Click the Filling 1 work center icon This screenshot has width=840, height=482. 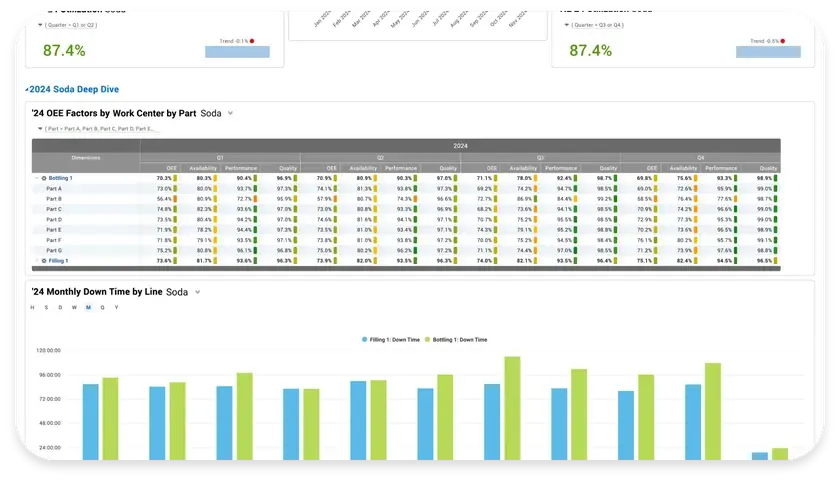44,261
